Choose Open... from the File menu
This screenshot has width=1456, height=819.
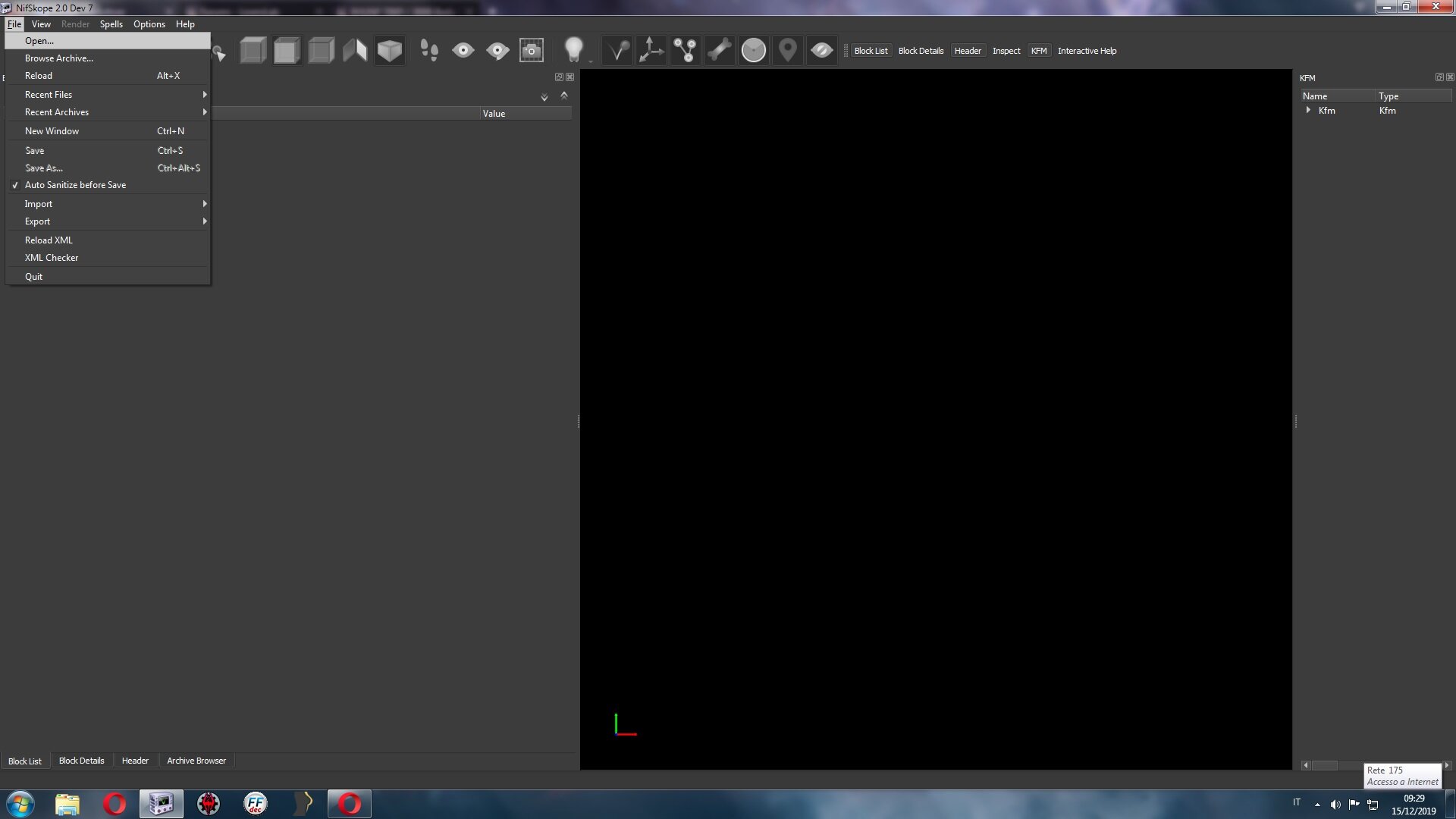click(108, 41)
